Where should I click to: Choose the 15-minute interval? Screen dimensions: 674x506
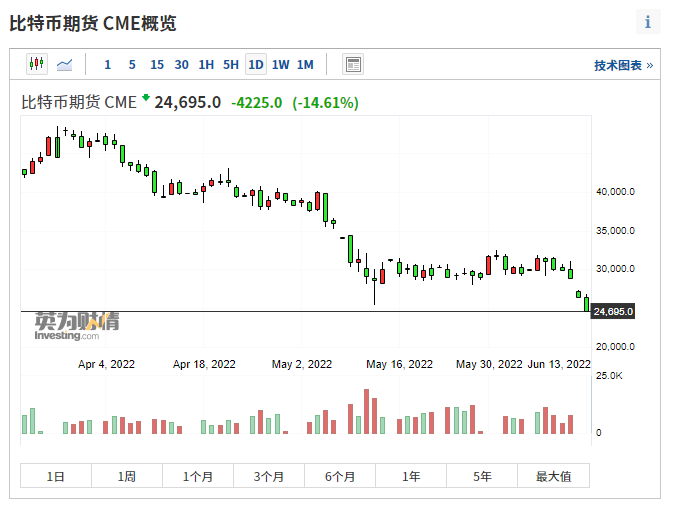157,65
